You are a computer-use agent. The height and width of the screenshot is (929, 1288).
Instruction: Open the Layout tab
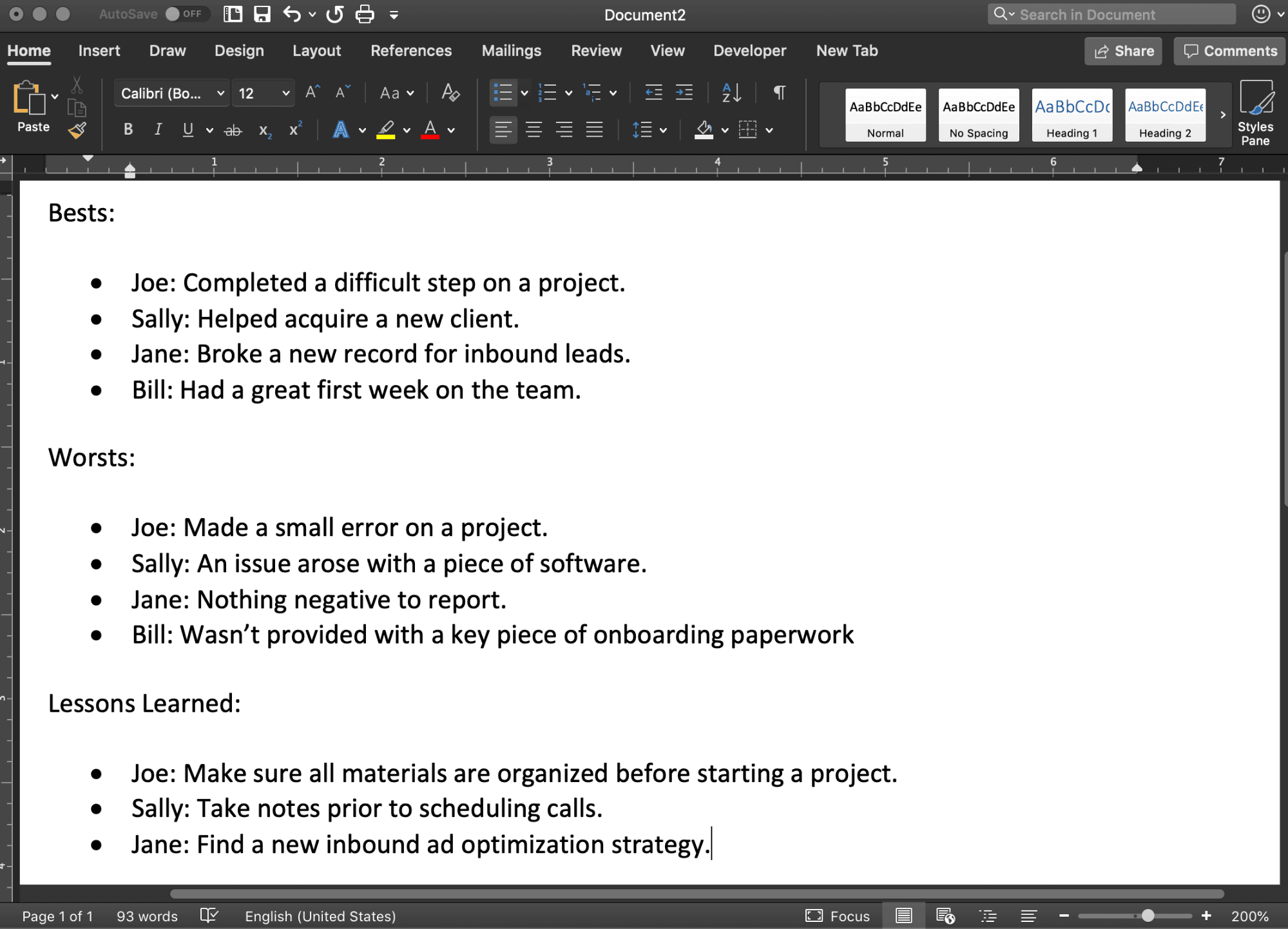pos(316,51)
